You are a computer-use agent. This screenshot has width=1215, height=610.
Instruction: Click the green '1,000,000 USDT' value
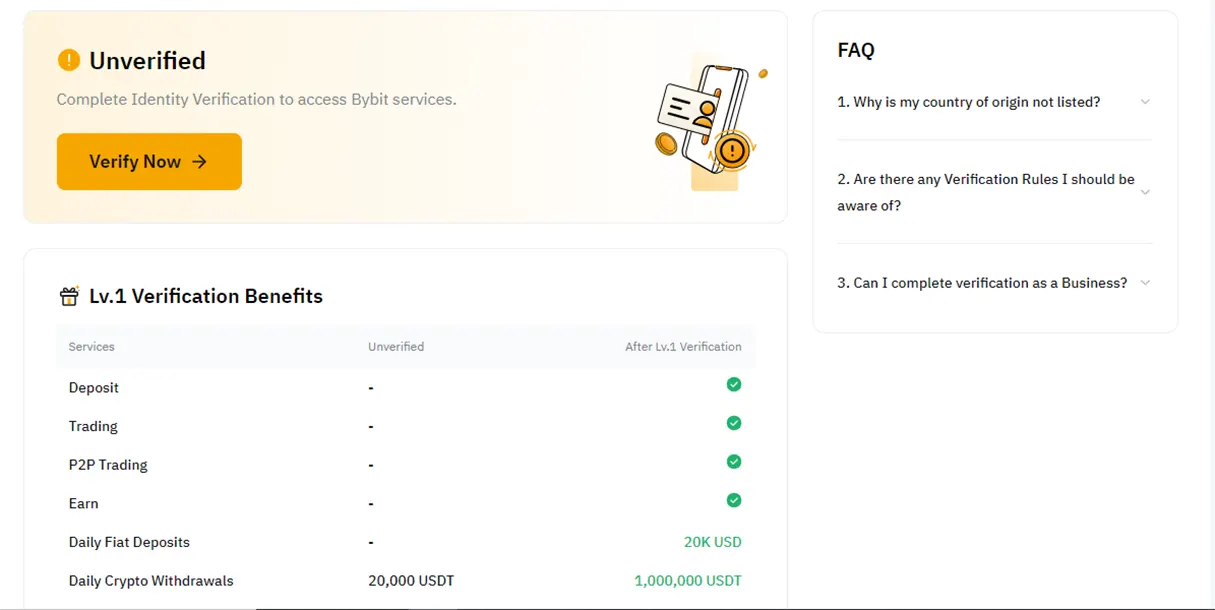tap(688, 581)
